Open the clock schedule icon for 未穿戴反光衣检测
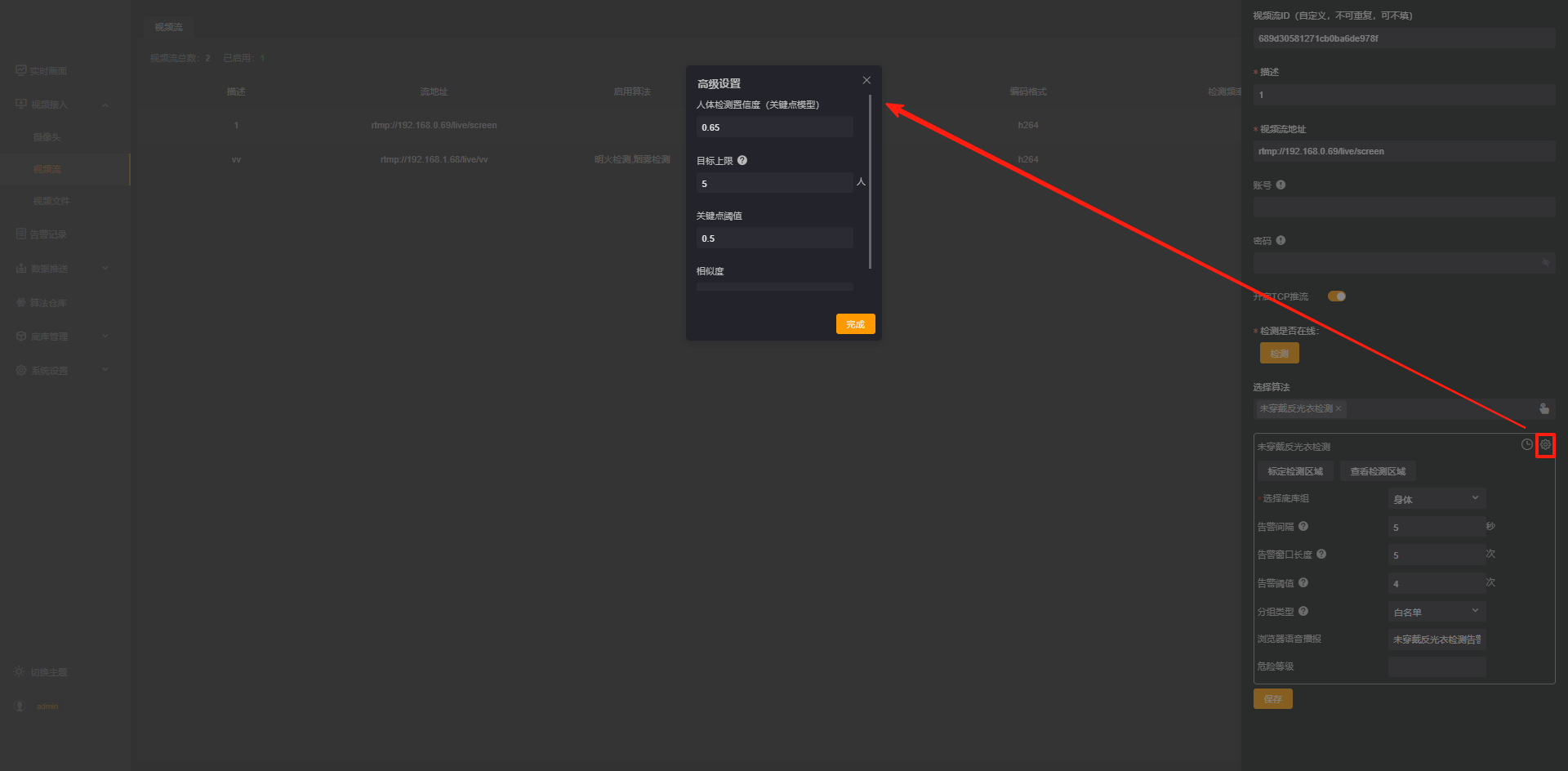Screen dimensions: 1568x771 1526,444
